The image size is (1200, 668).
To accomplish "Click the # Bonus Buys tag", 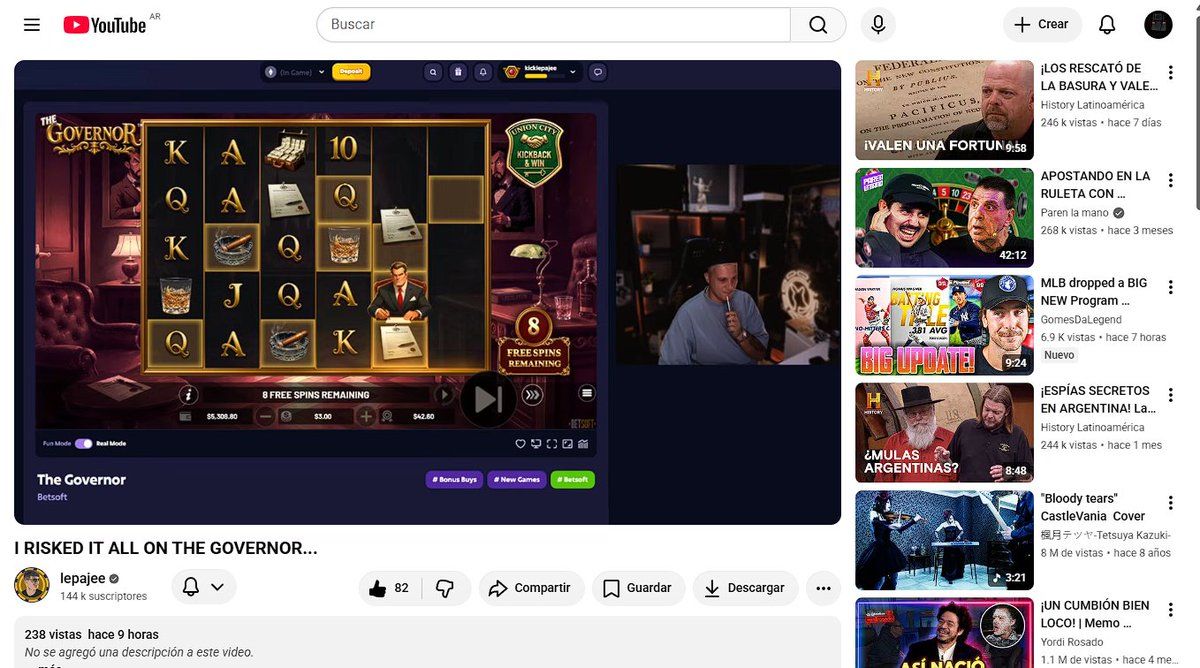I will (455, 480).
